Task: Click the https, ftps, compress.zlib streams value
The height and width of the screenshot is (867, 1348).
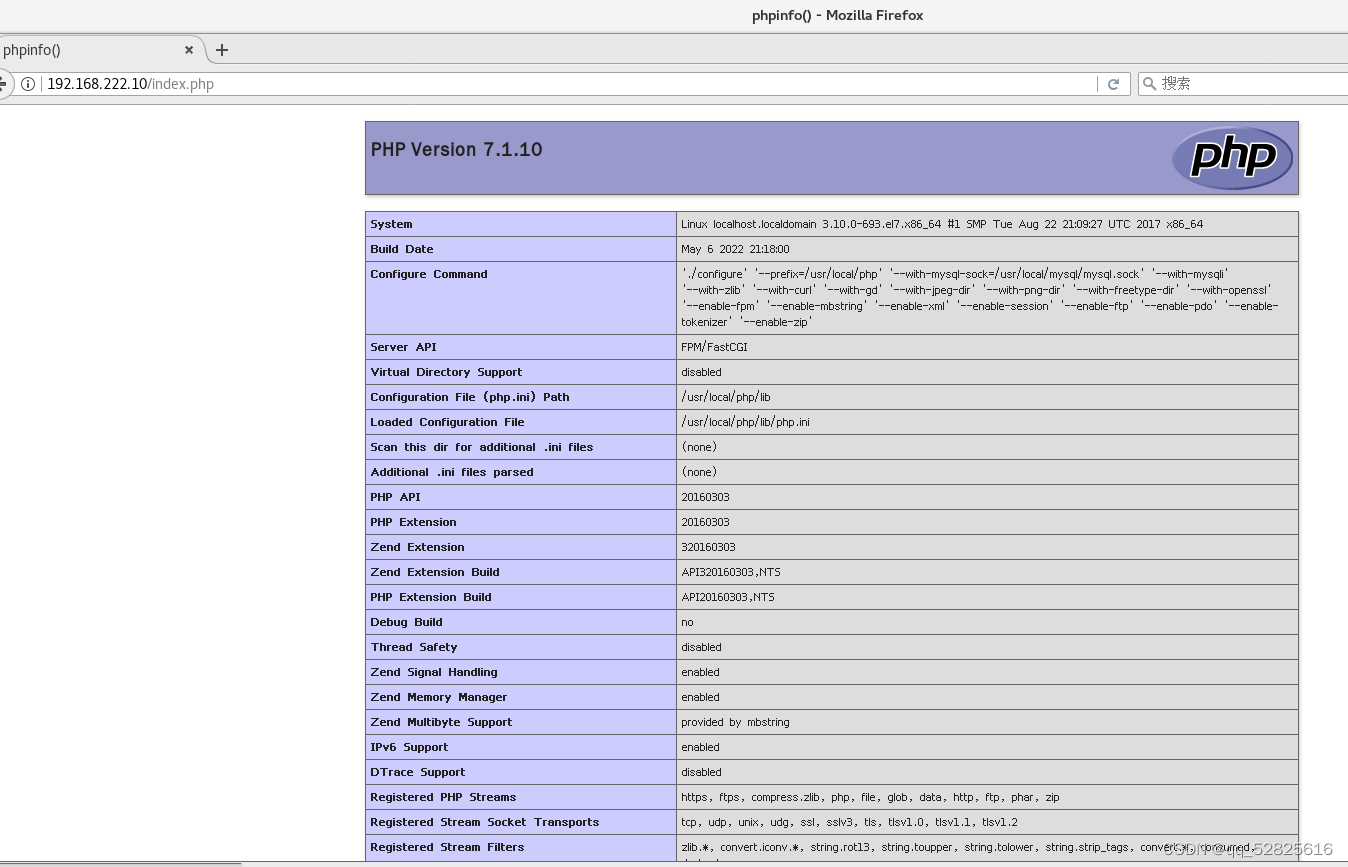Action: (870, 797)
